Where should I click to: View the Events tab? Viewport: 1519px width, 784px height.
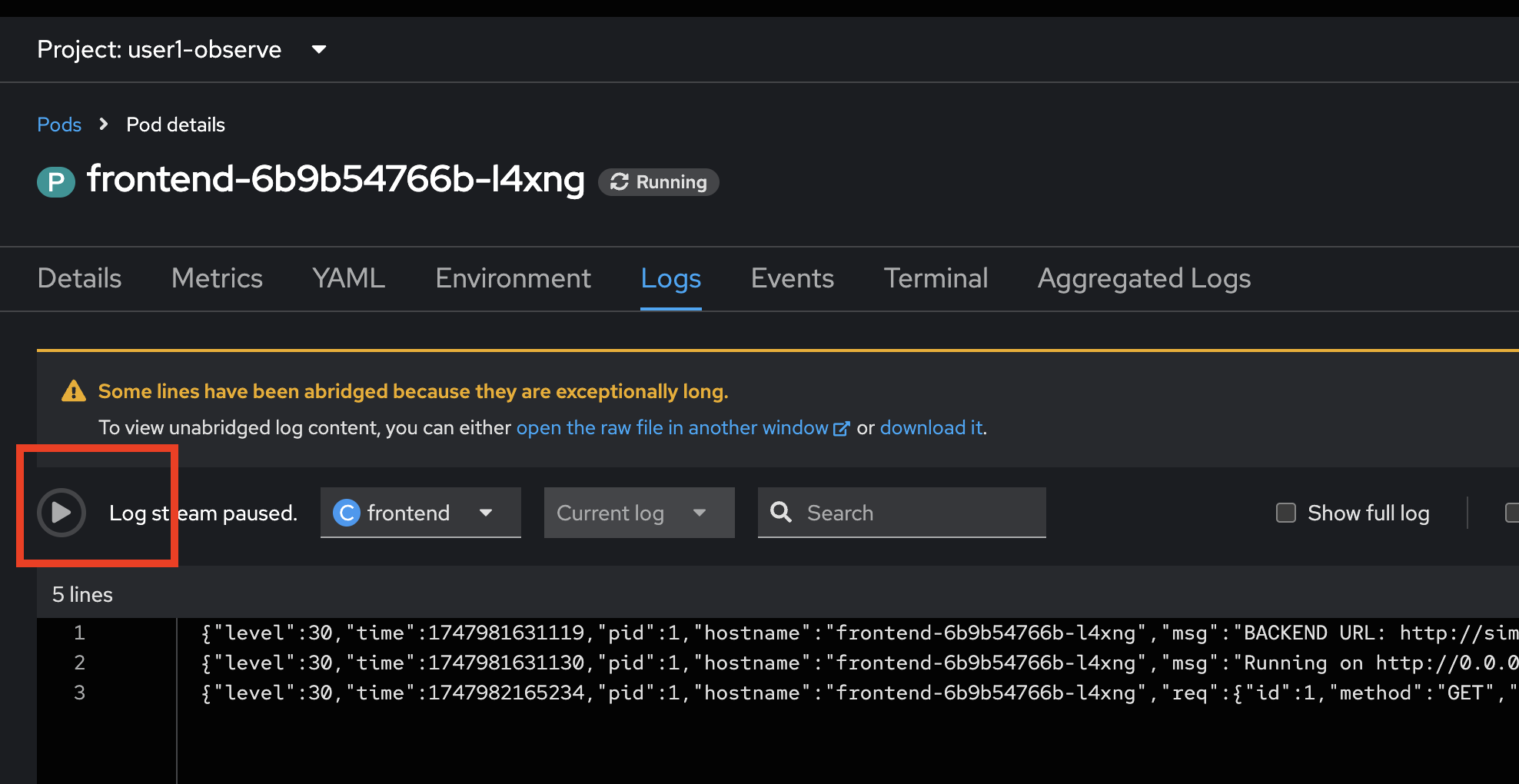(793, 278)
